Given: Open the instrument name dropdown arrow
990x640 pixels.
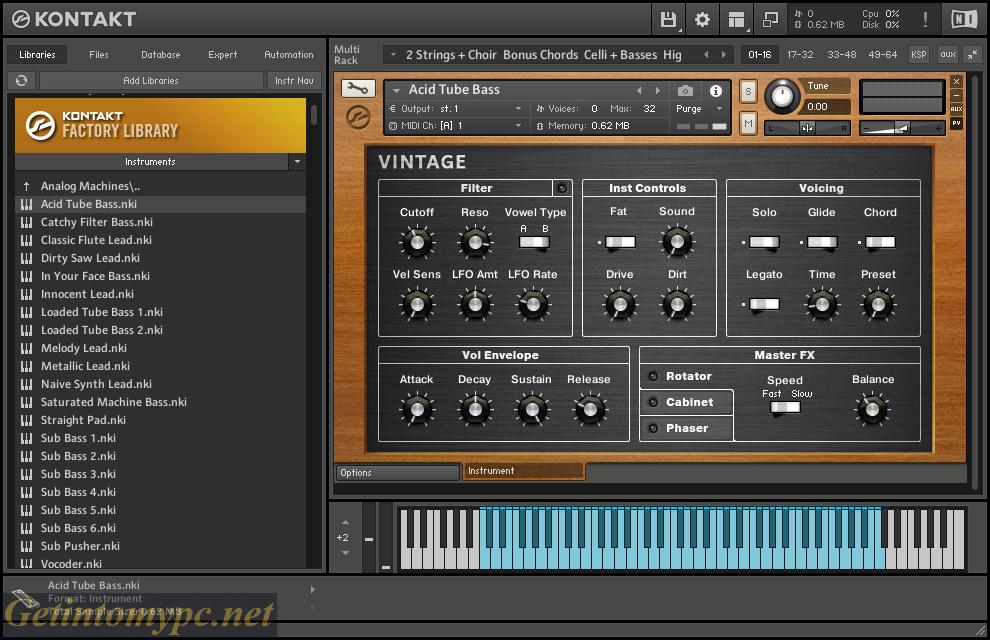Looking at the screenshot, I should point(397,90).
